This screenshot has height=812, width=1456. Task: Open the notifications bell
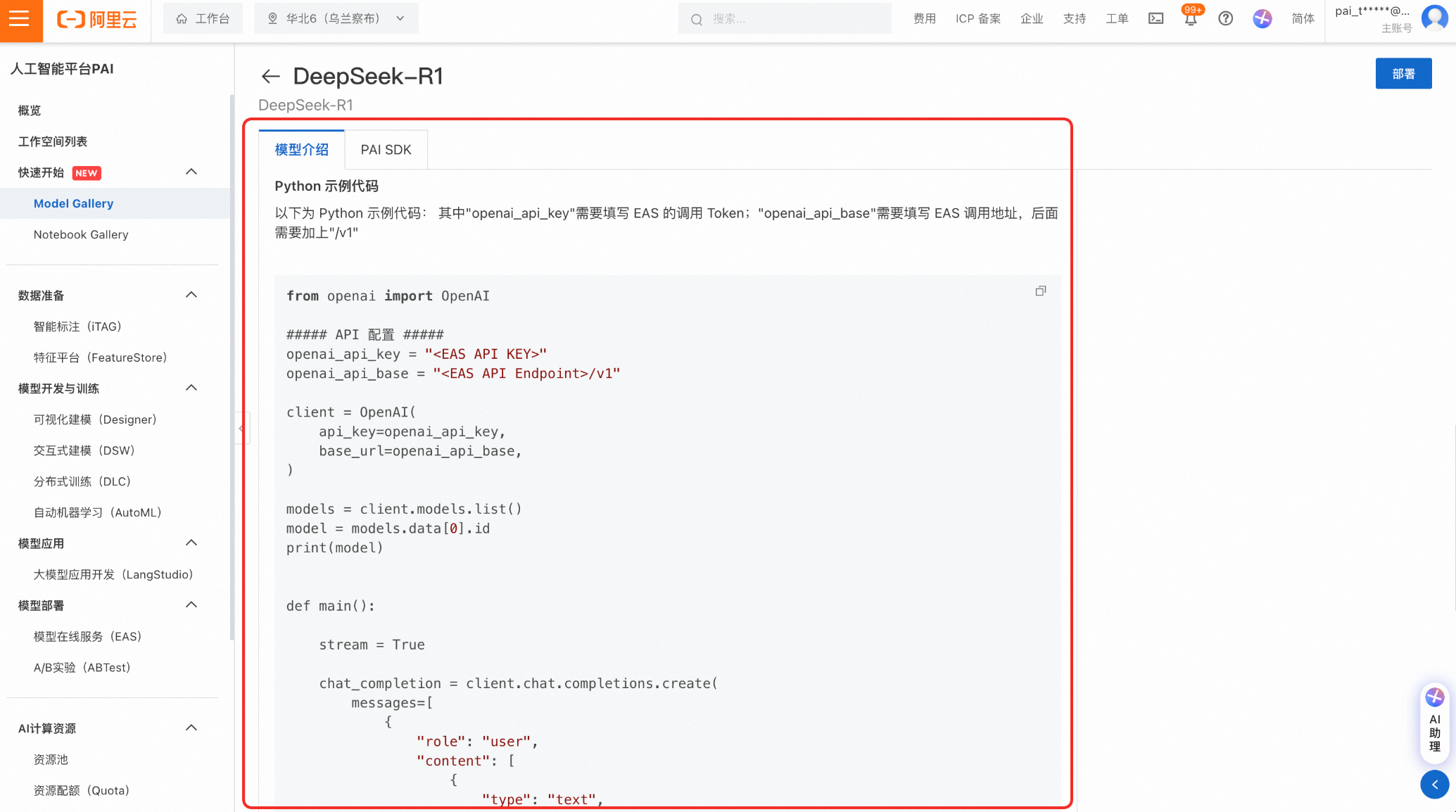click(1190, 19)
